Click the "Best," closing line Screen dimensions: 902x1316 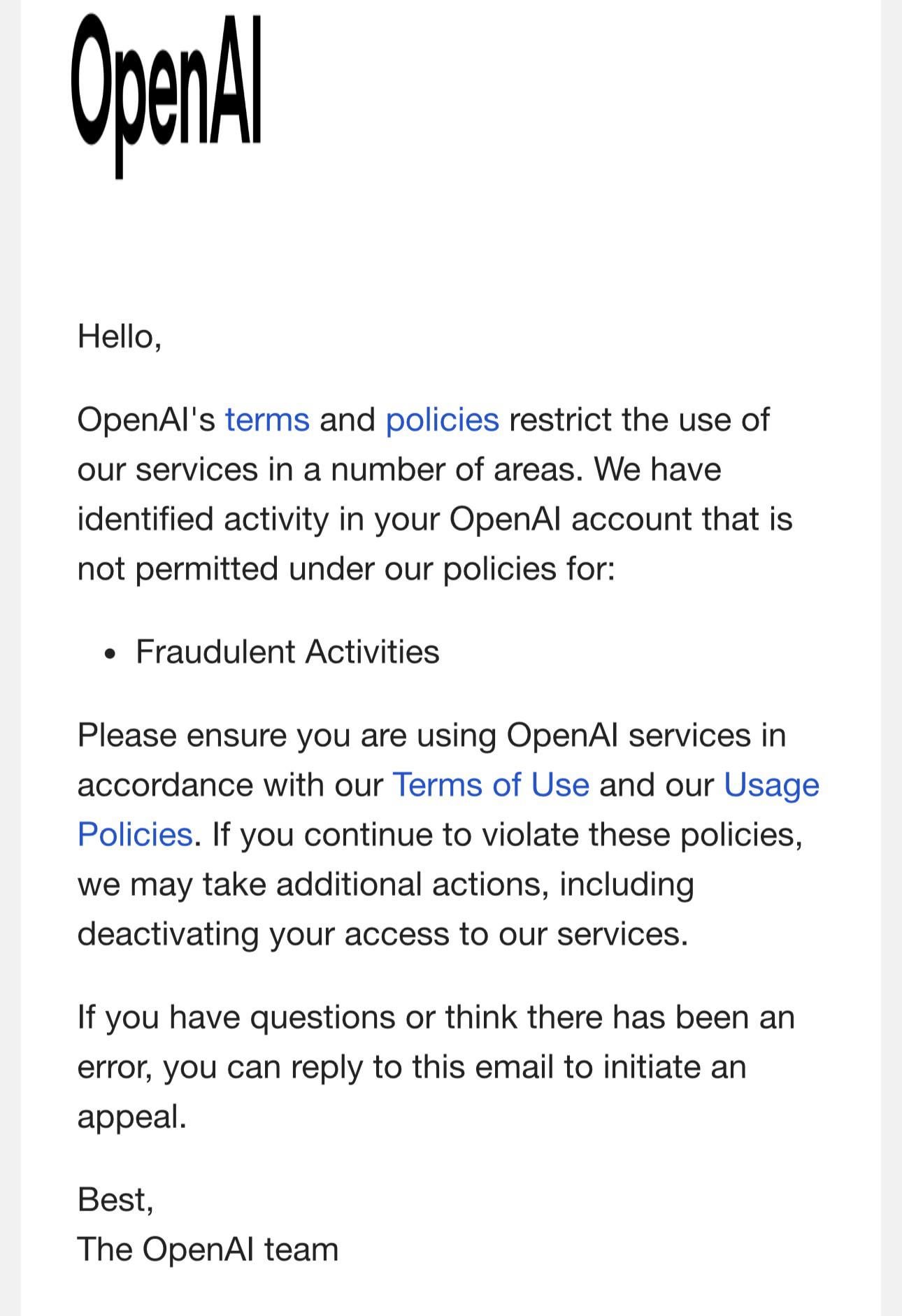115,1199
